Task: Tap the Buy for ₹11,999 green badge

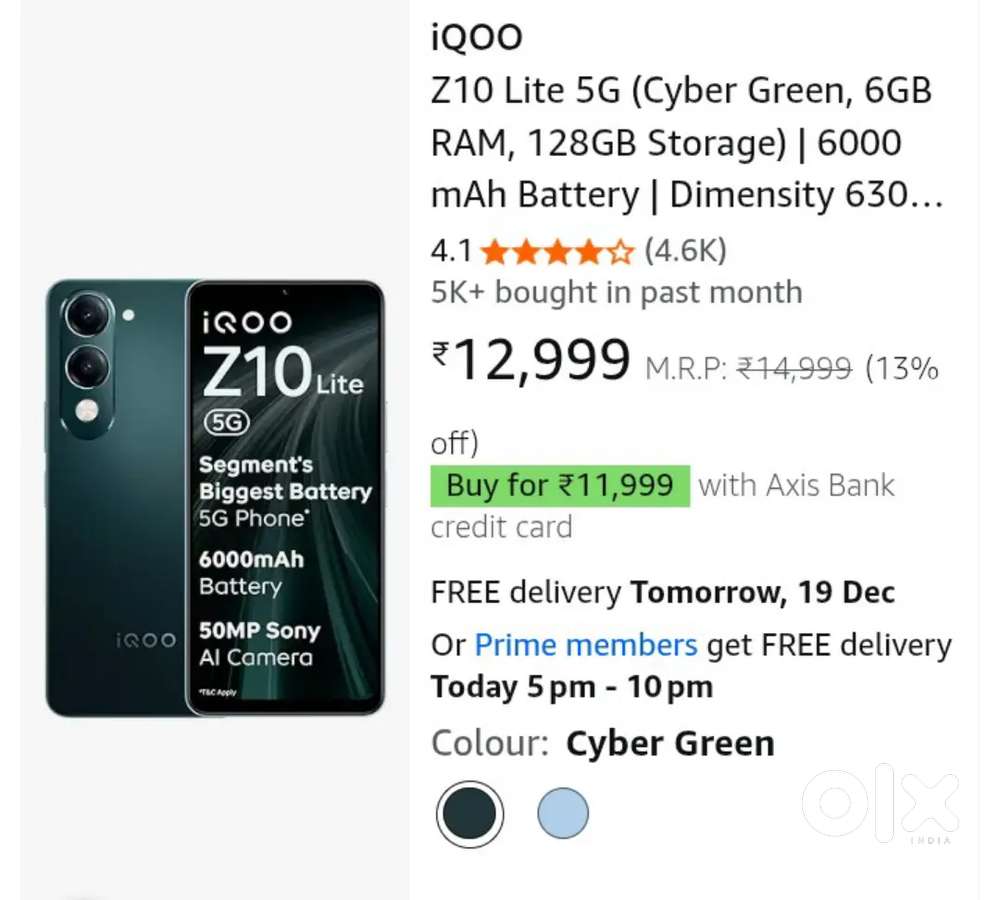Action: click(x=560, y=486)
